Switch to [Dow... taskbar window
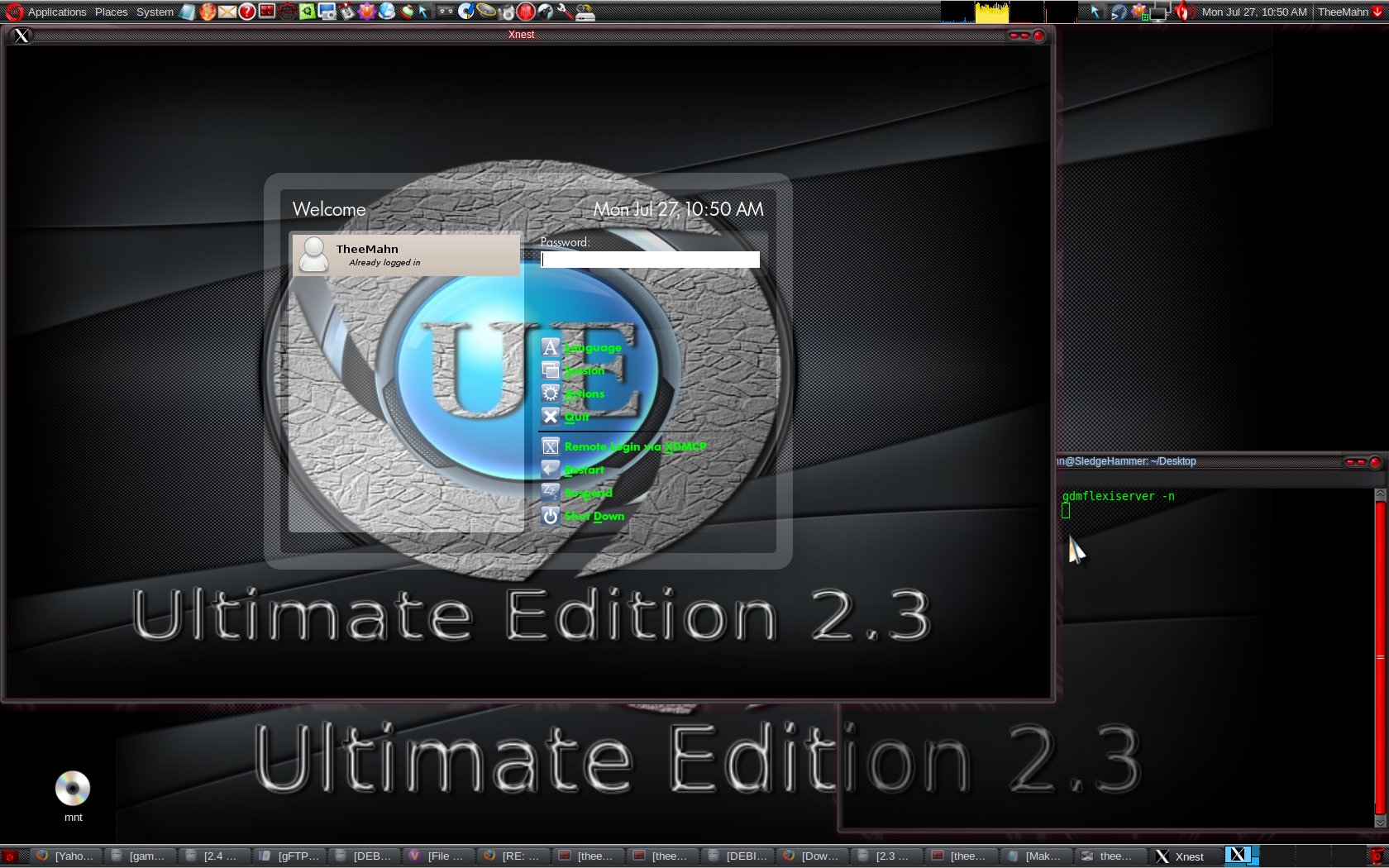Screen dimensions: 1389x868 pyautogui.click(x=812, y=856)
